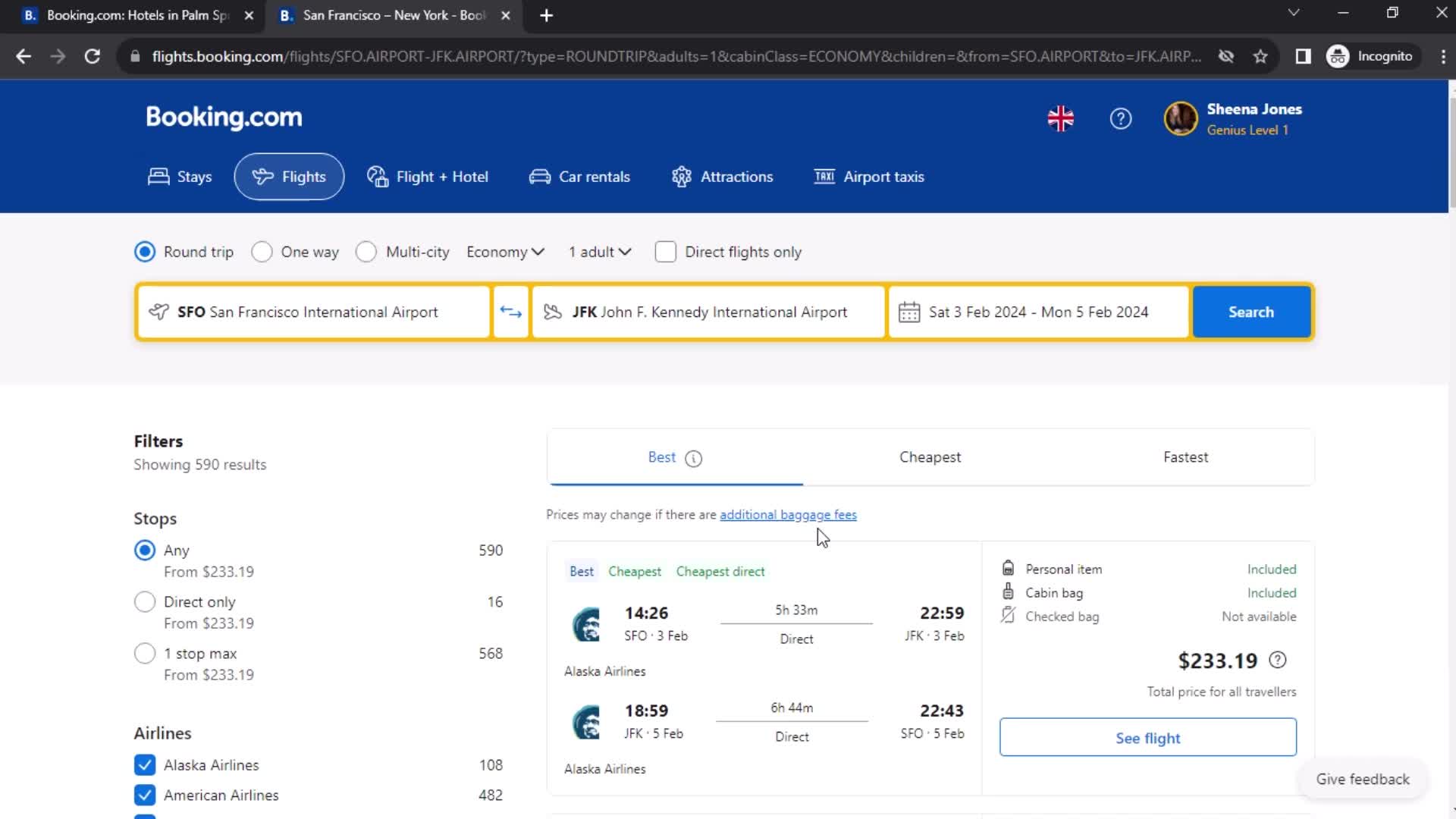
Task: Open the Give feedback button
Action: [1363, 779]
